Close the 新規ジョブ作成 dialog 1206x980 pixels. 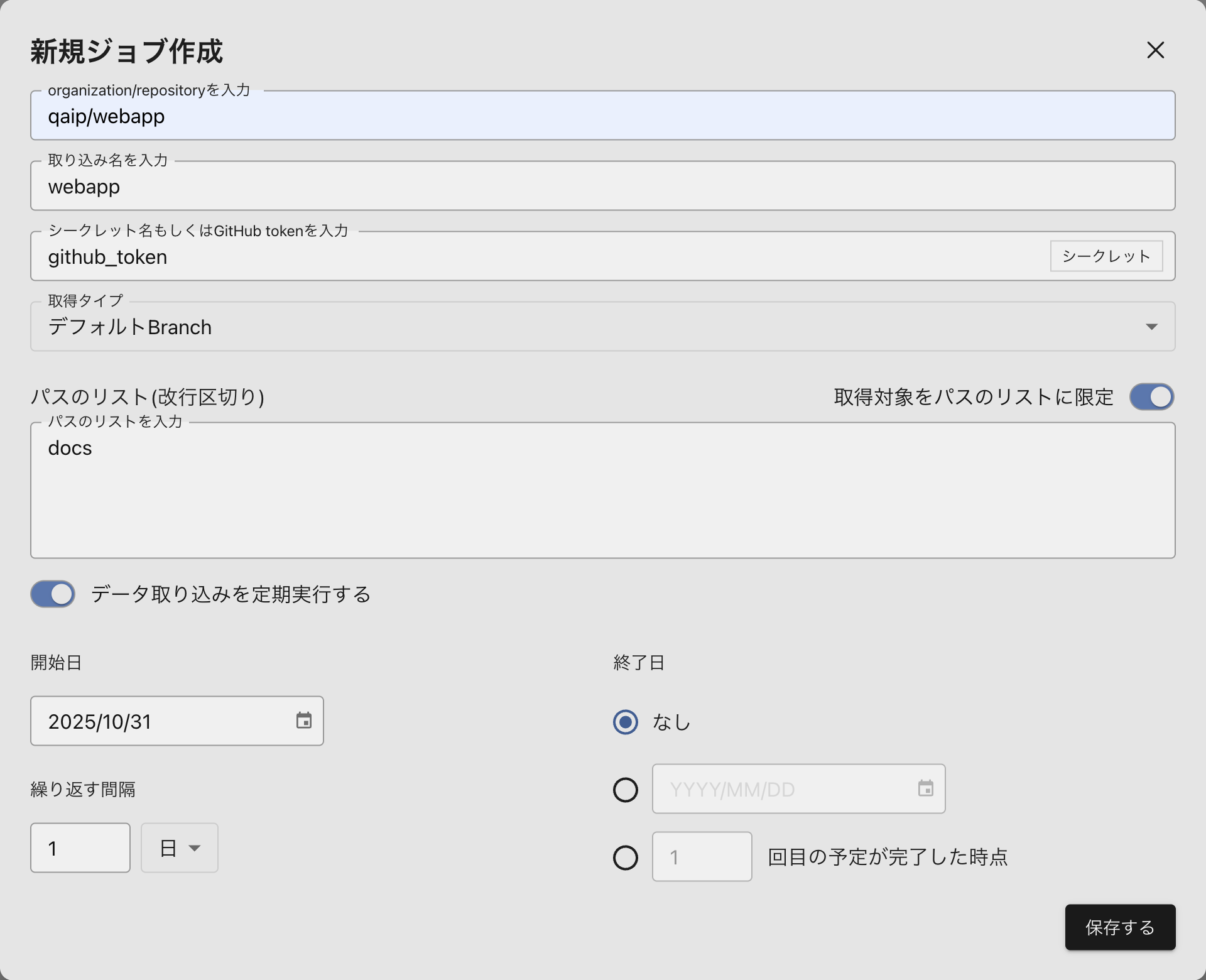pos(1155,50)
